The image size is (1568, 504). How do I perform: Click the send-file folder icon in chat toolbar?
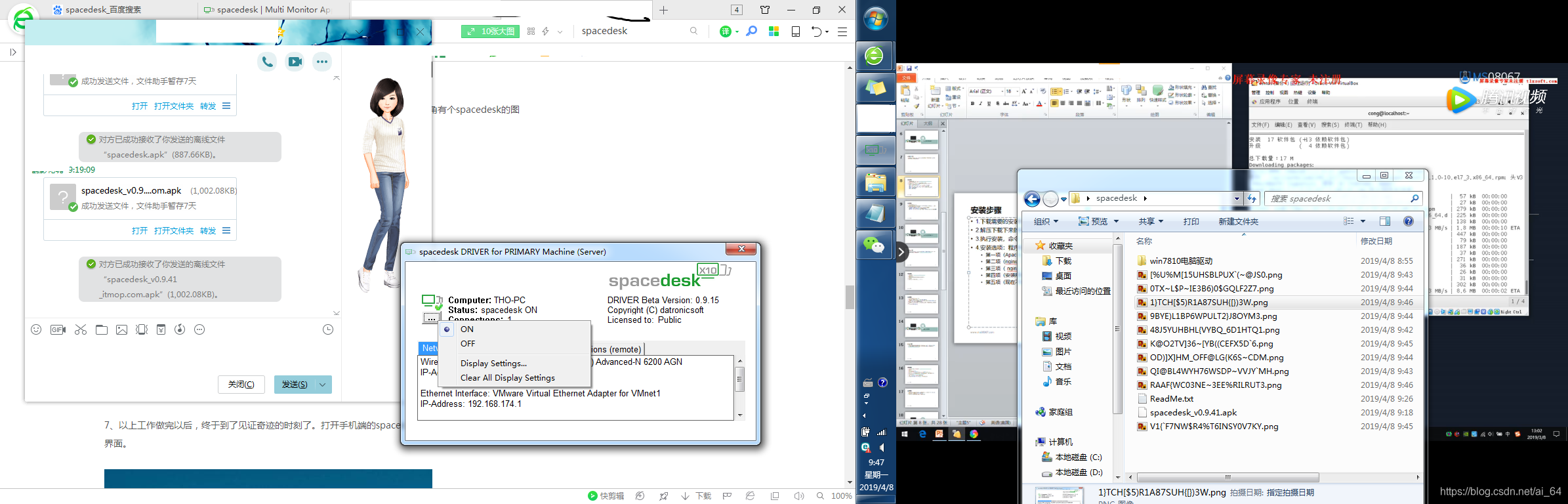[x=102, y=329]
